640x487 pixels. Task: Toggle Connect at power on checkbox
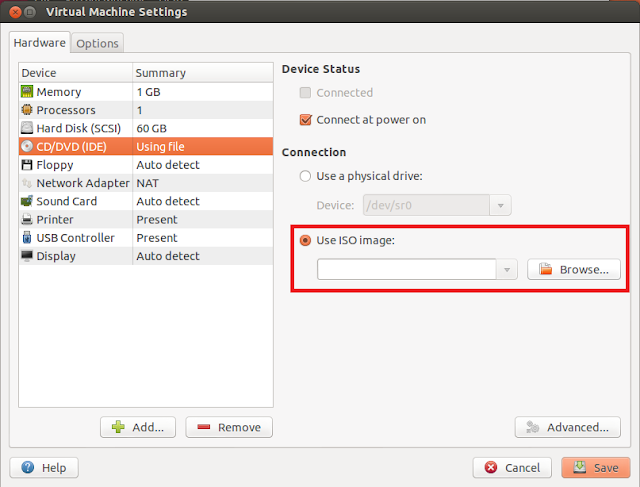coord(306,120)
